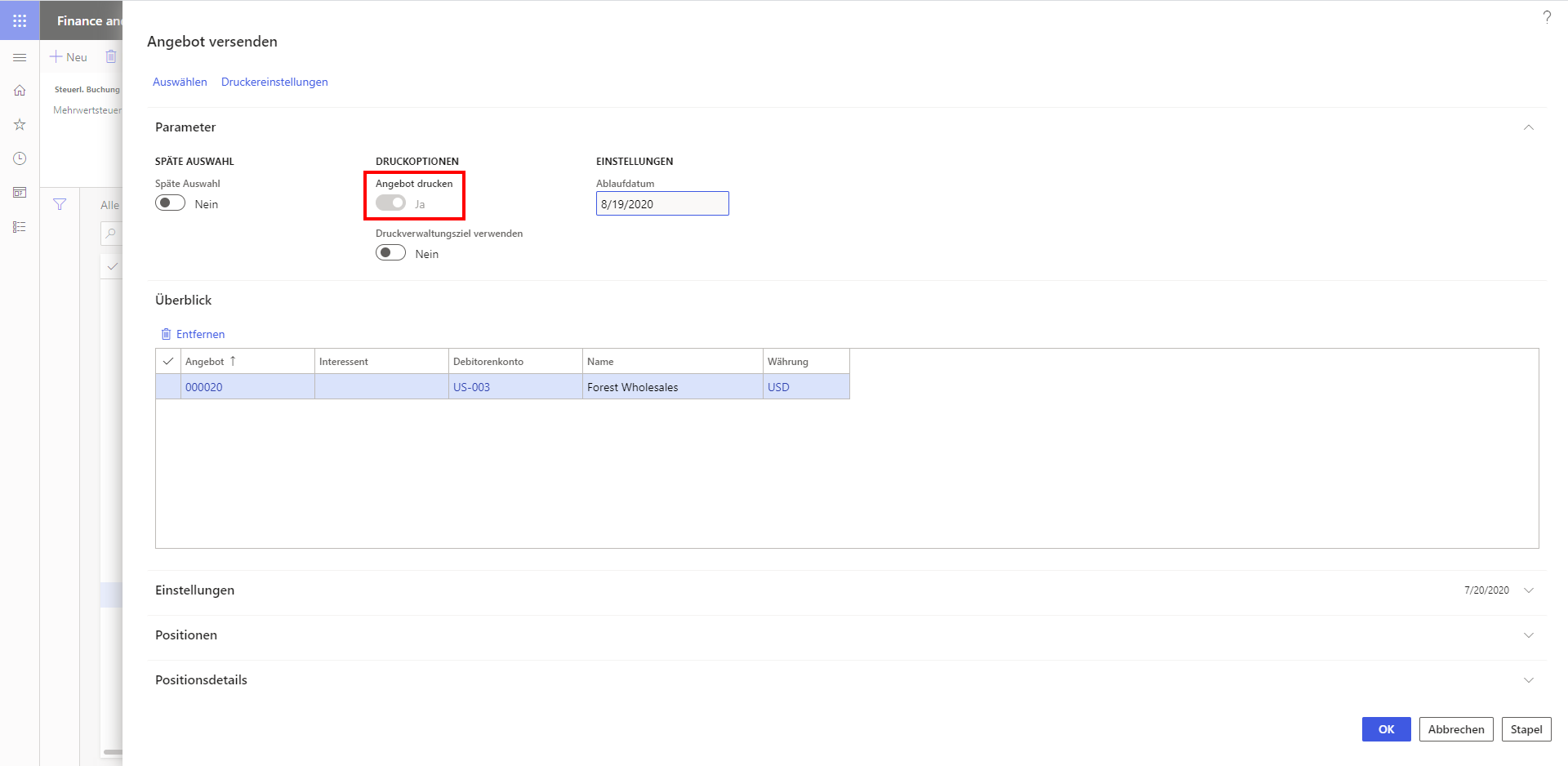Click the Interessent column header

point(381,361)
